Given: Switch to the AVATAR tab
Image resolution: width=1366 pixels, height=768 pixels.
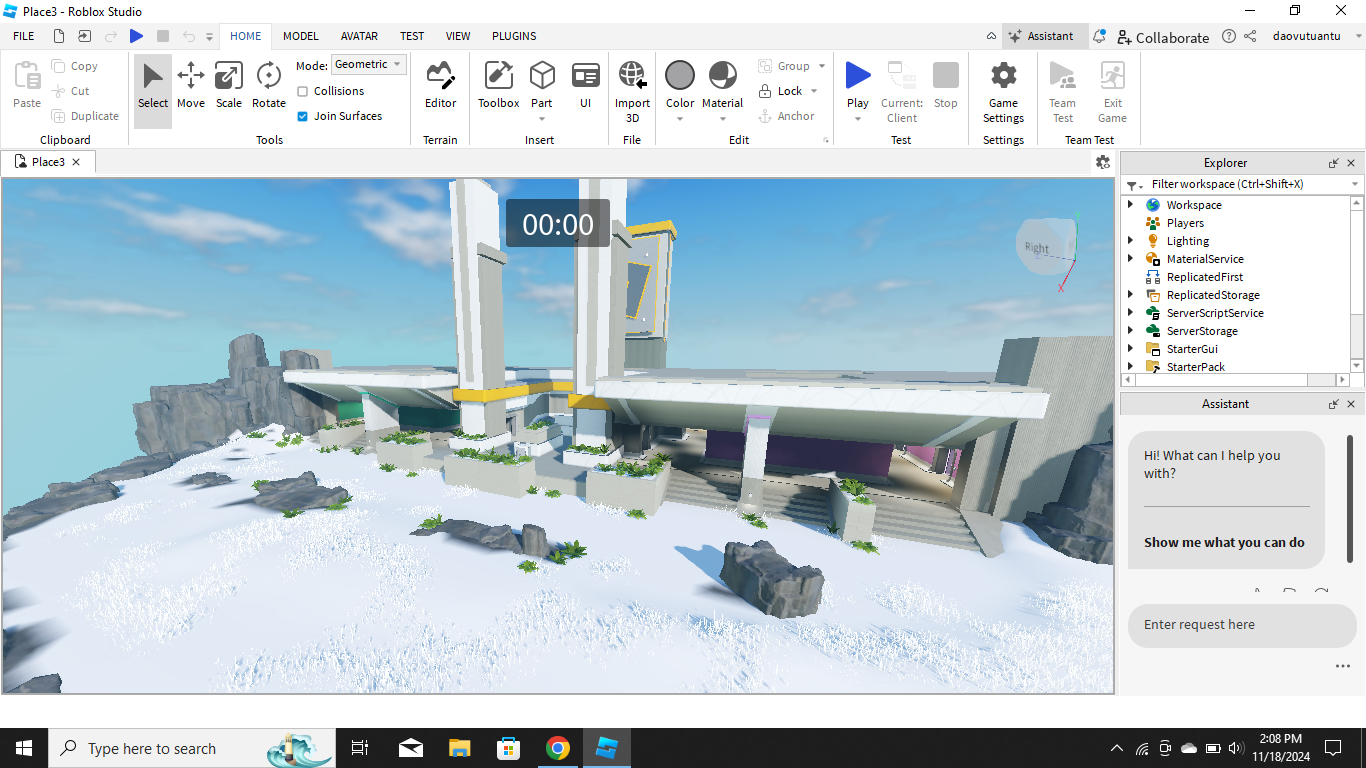Looking at the screenshot, I should pyautogui.click(x=359, y=36).
